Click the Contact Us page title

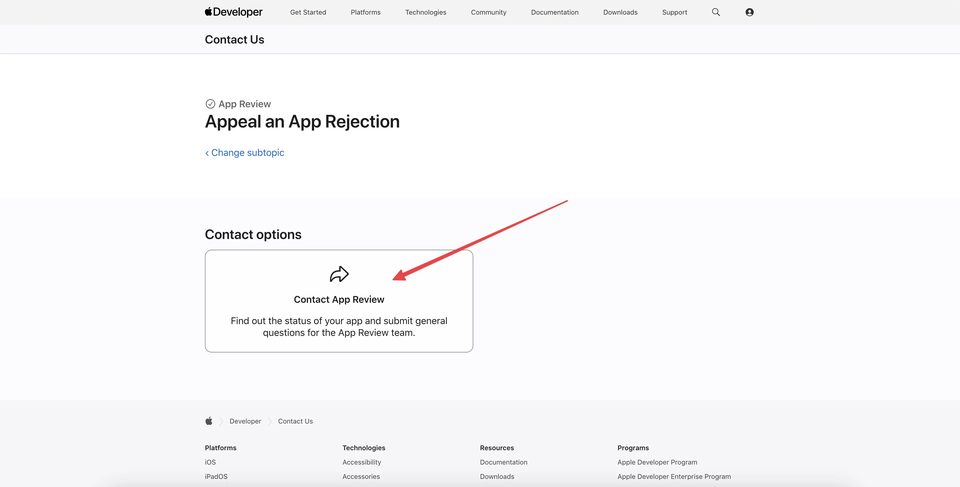pos(234,40)
